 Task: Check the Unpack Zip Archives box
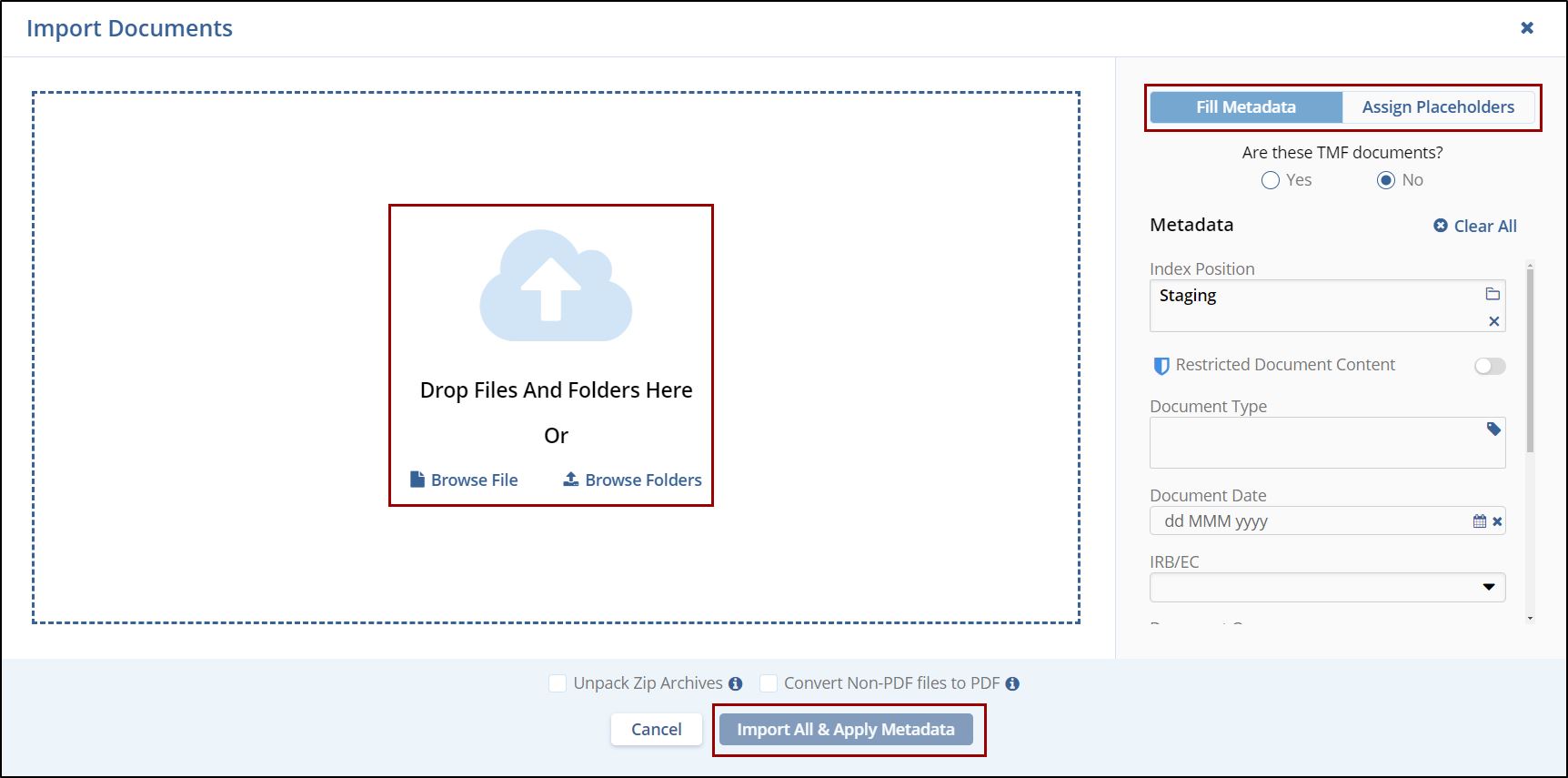coord(558,683)
